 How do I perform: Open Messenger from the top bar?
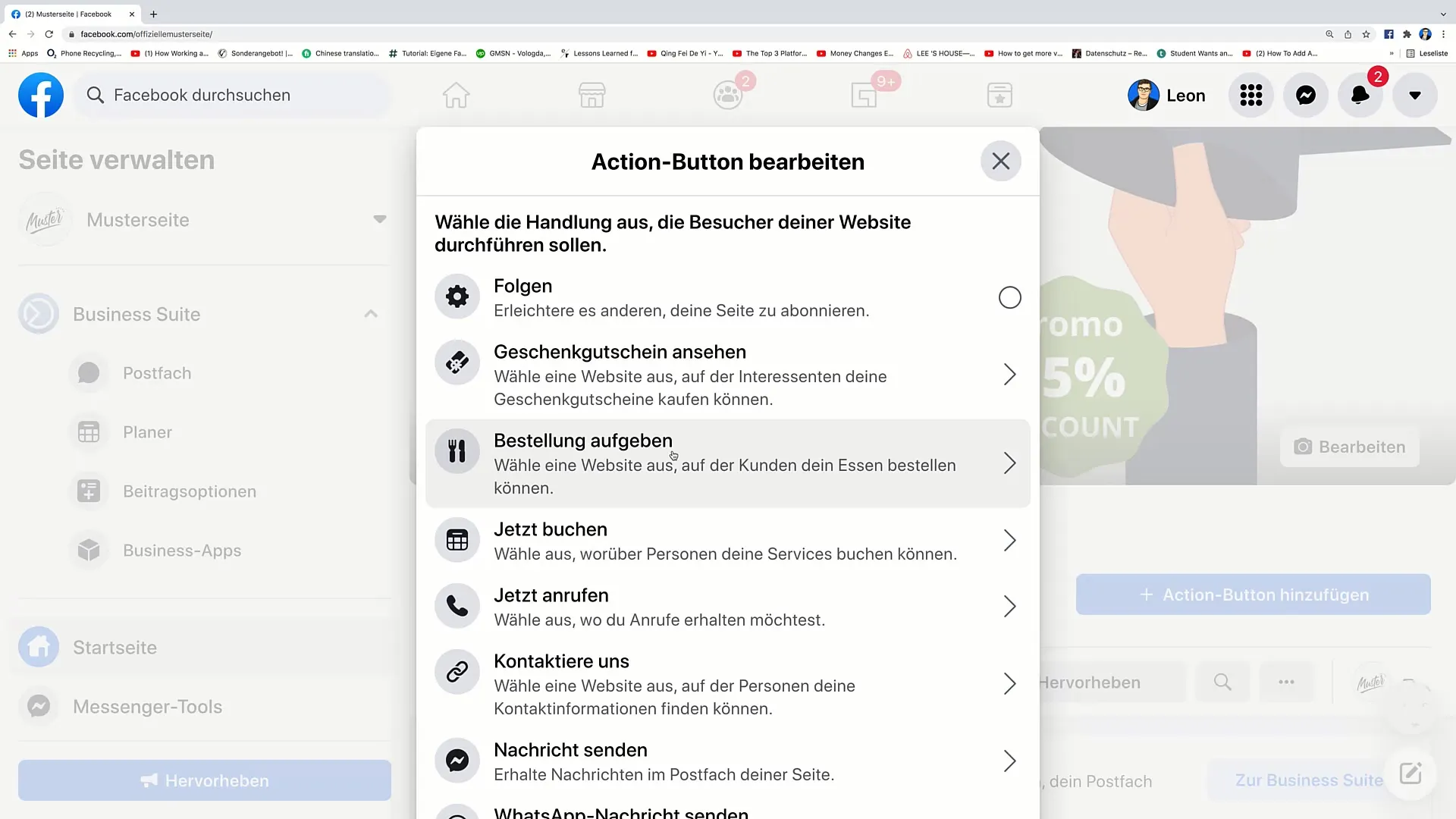(x=1305, y=95)
